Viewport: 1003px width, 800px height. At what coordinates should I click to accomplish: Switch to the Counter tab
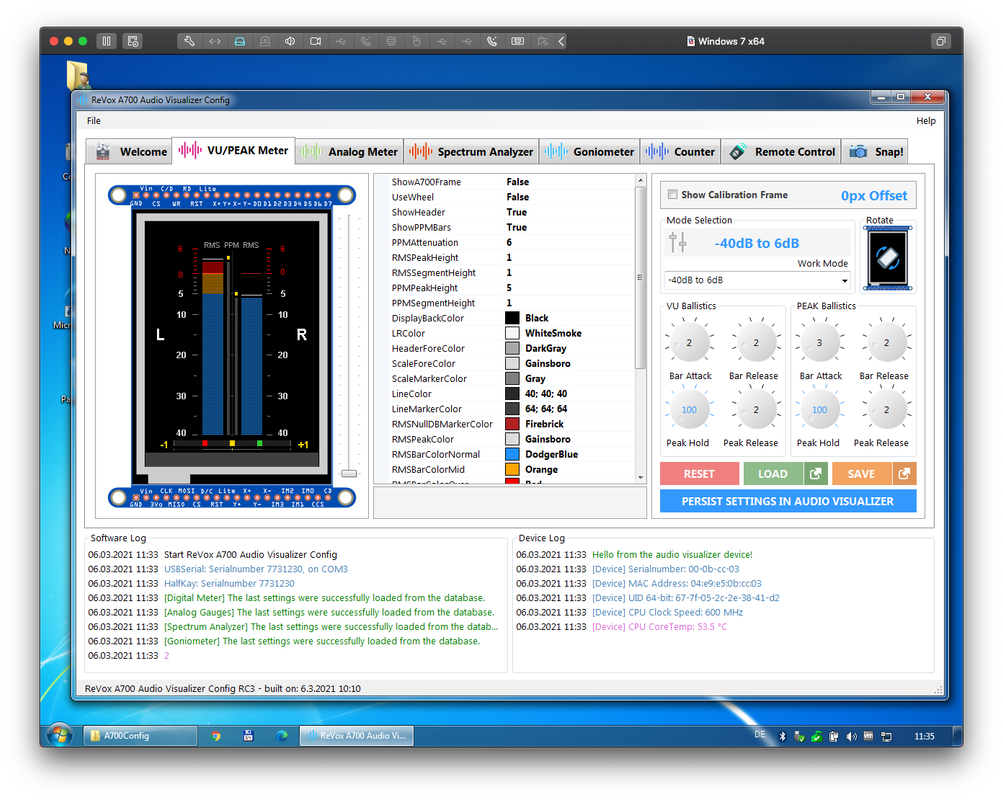(x=680, y=152)
